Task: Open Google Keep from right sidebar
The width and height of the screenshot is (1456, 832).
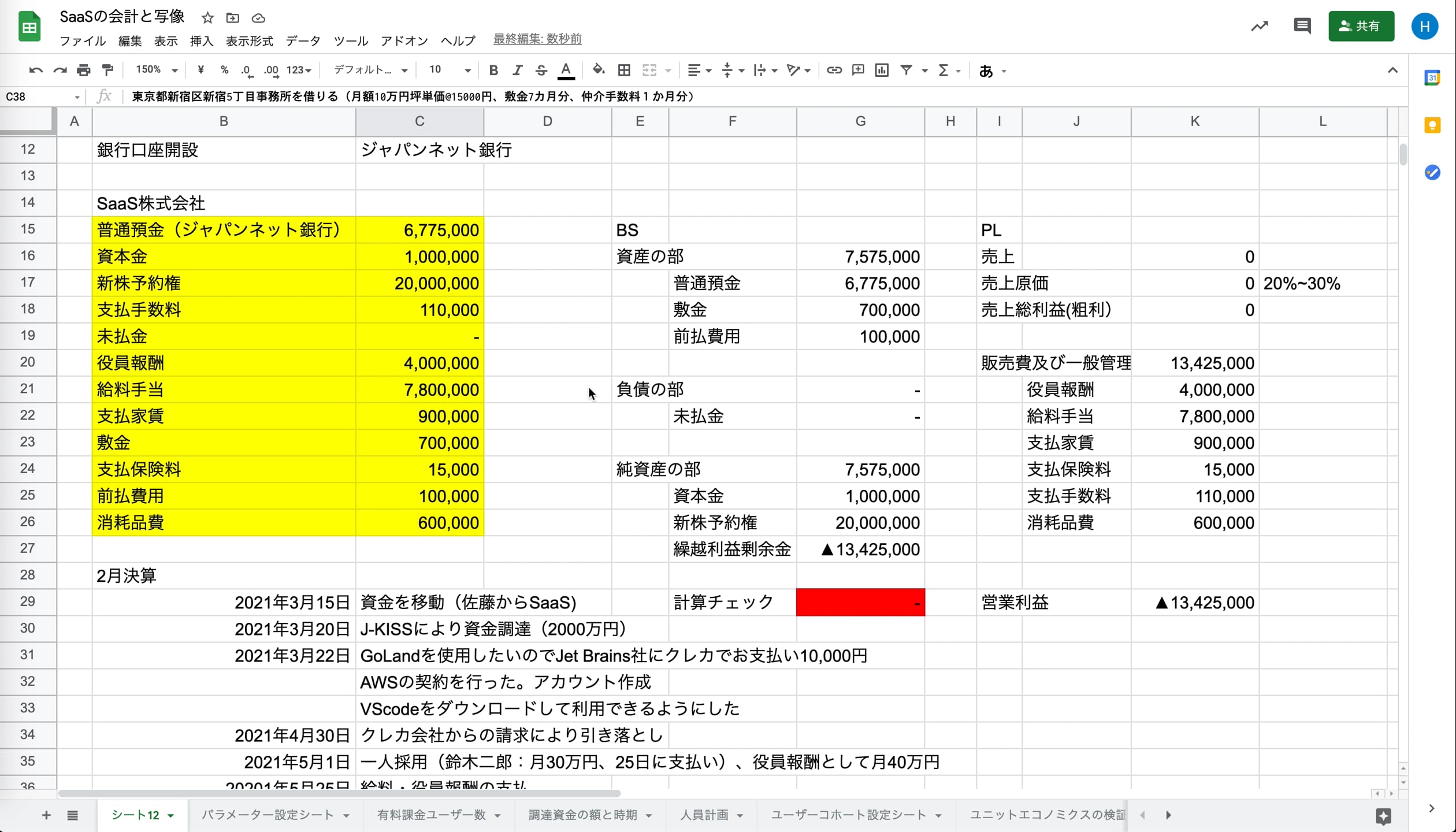Action: 1432,125
